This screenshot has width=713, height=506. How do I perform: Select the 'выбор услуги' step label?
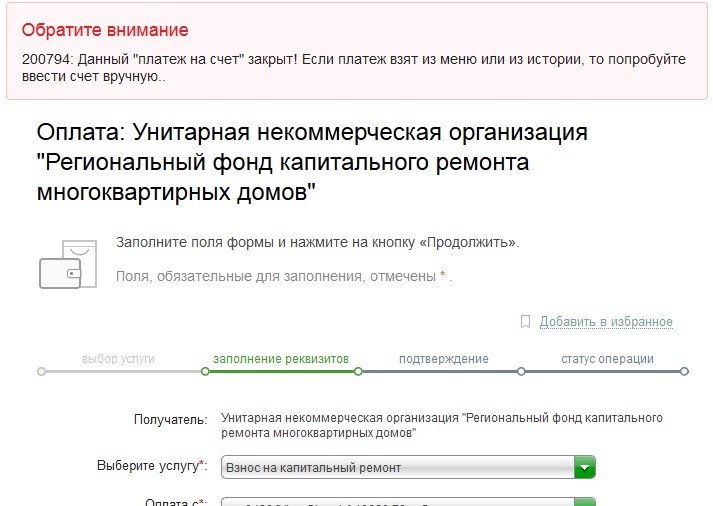click(x=118, y=358)
